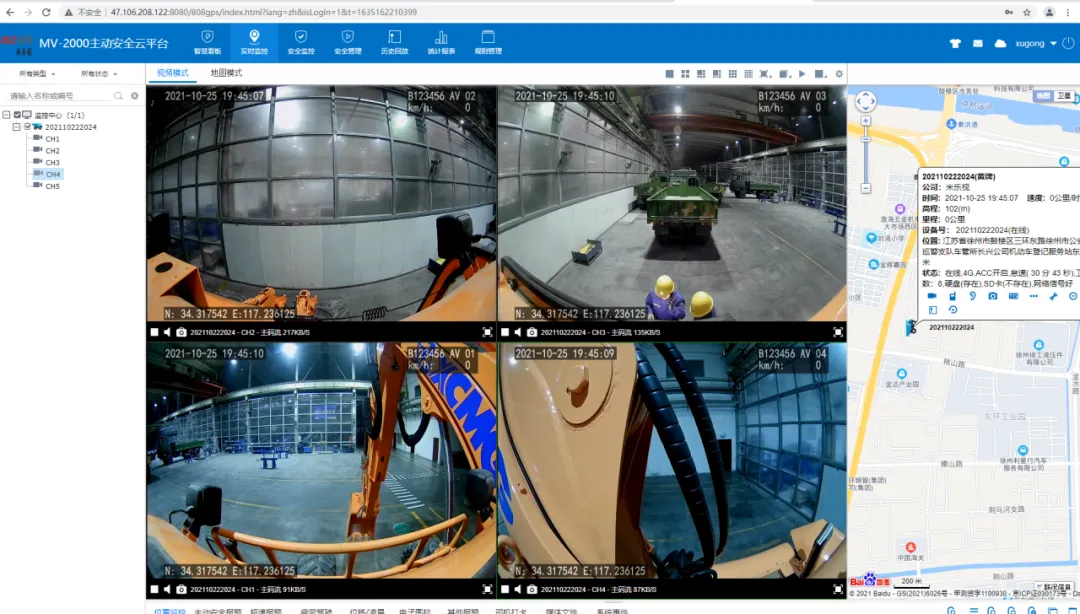1080x614 pixels.
Task: Open the 实时监控 real-time monitoring module
Action: (x=254, y=42)
